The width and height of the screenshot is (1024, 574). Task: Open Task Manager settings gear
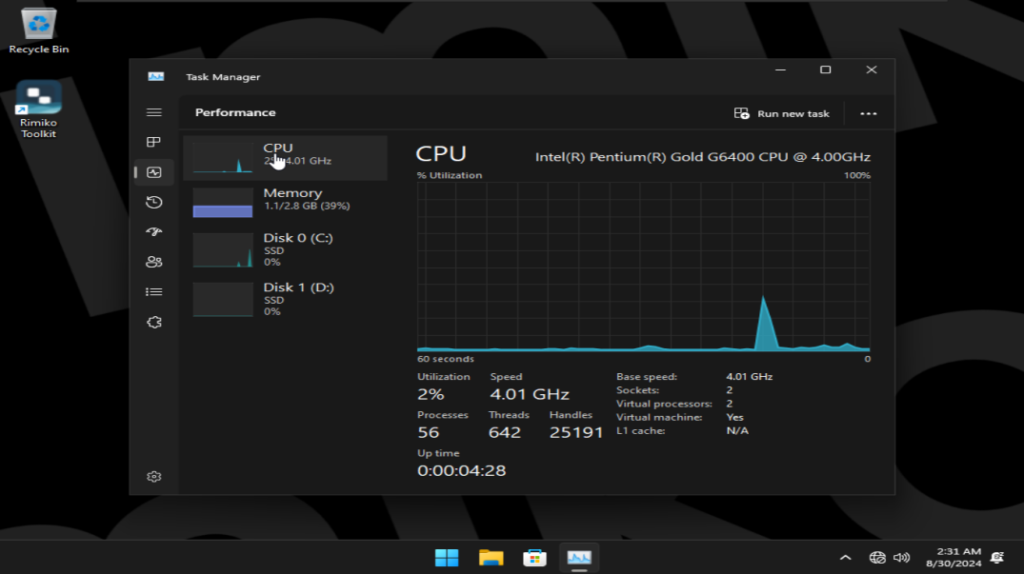click(x=154, y=477)
